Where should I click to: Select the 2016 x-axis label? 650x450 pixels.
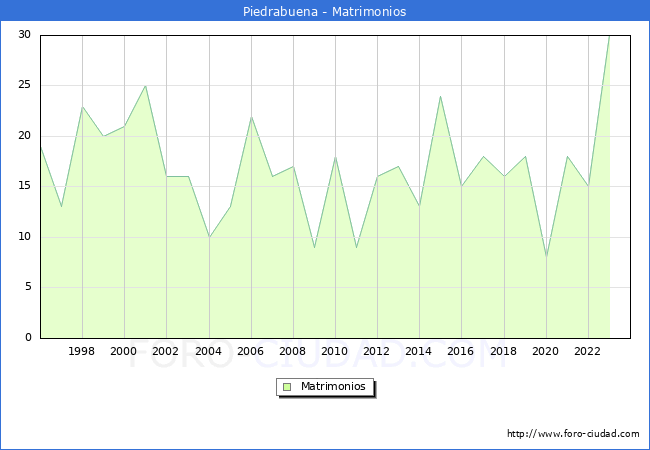click(461, 351)
